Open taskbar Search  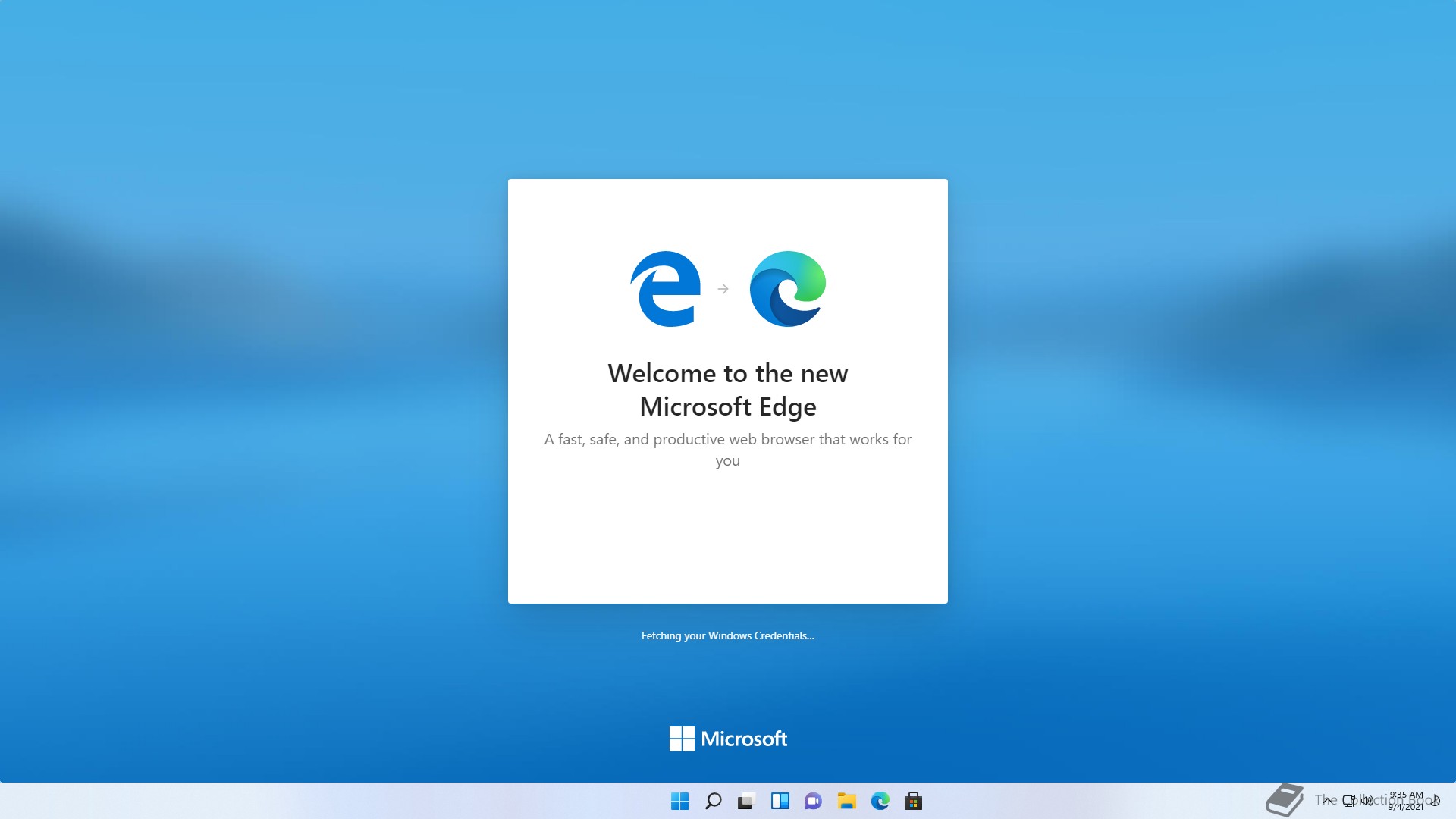coord(713,801)
